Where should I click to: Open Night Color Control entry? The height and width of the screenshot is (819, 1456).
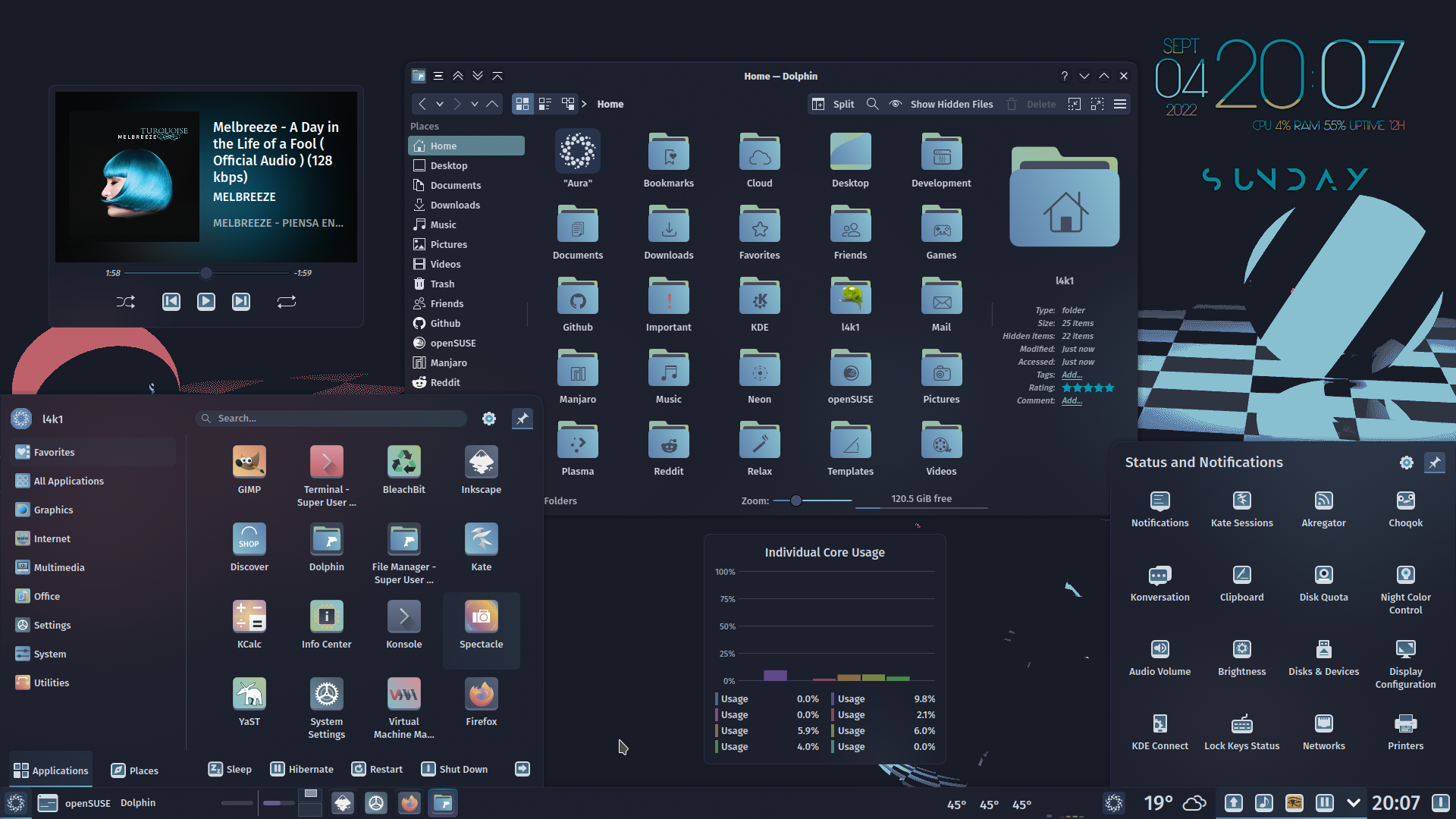pos(1405,590)
